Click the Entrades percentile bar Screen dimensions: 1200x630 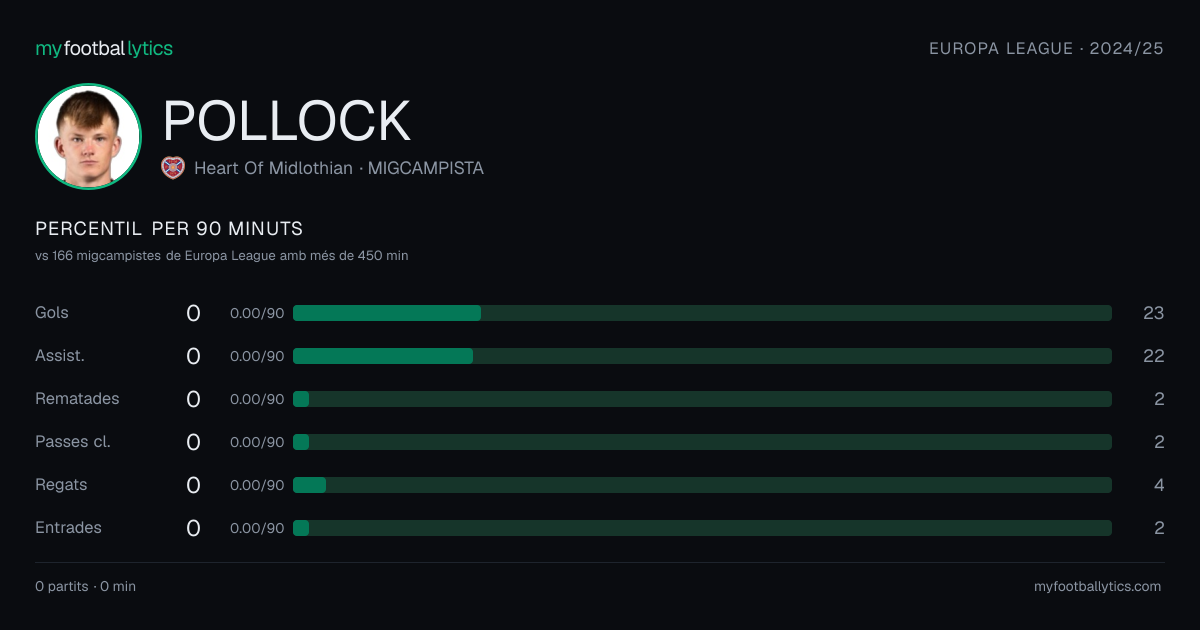pyautogui.click(x=702, y=528)
